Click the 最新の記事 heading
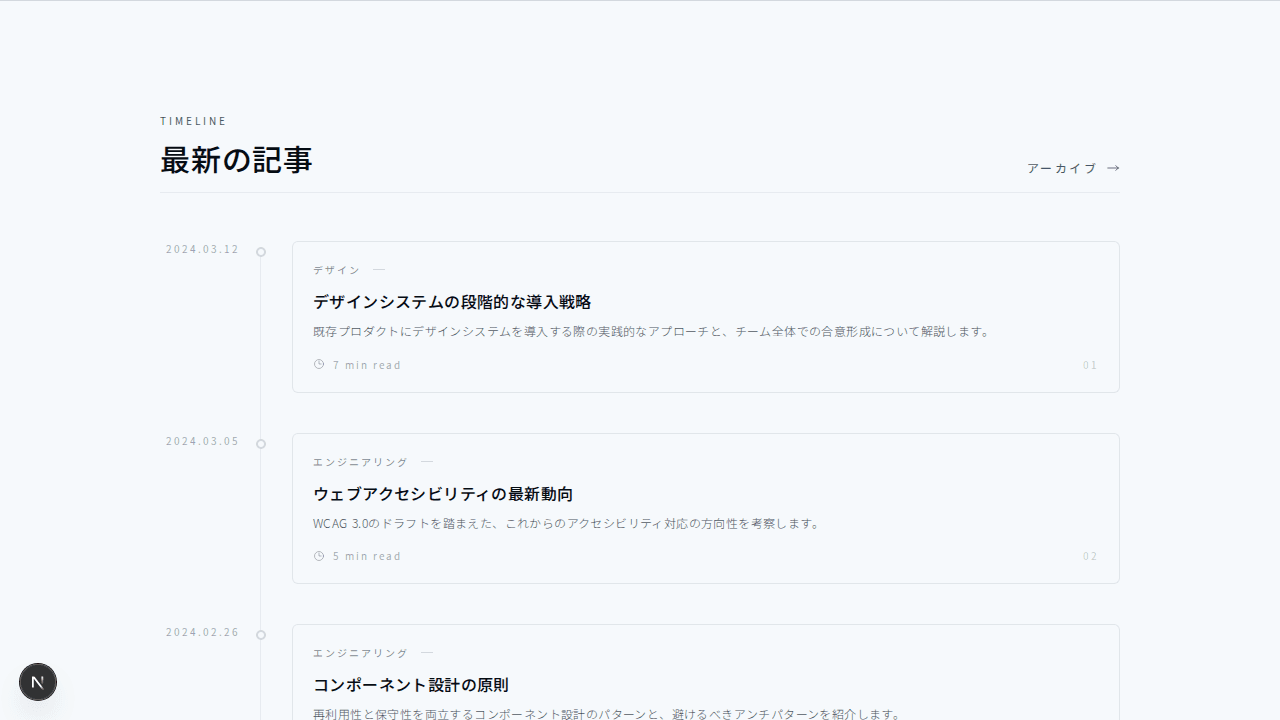 point(236,160)
